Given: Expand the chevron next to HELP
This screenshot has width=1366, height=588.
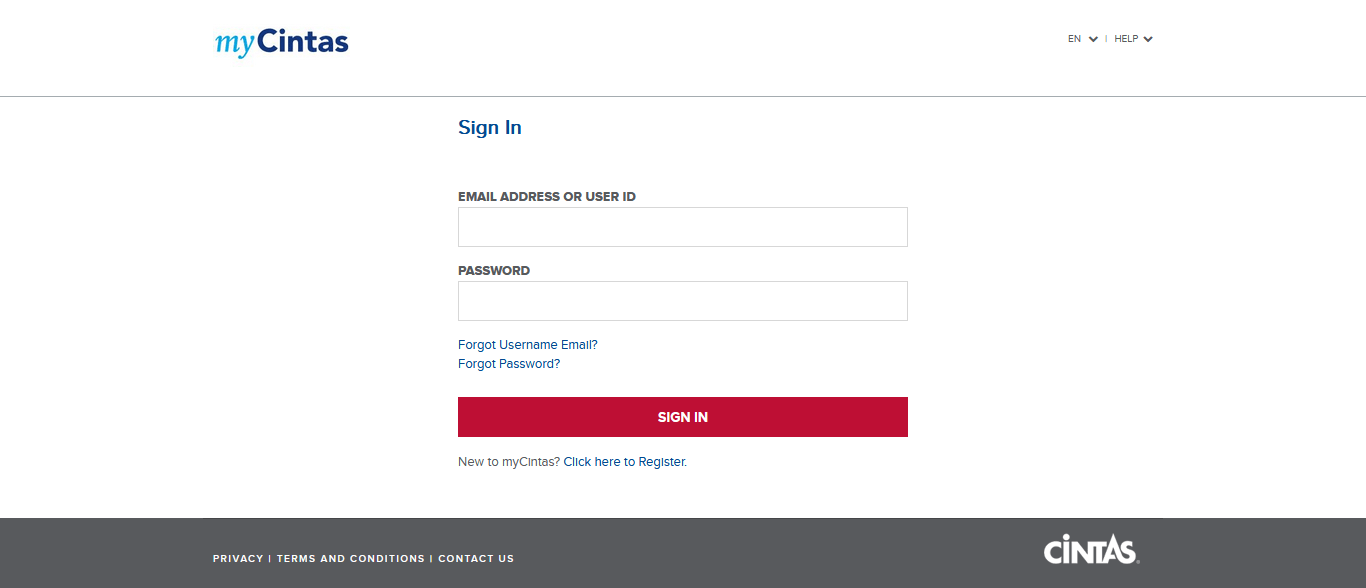Looking at the screenshot, I should [1148, 39].
